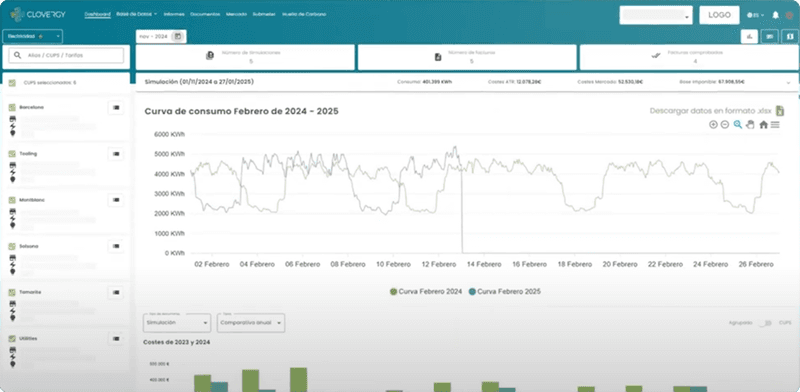Click the chart zoom-out minus icon
Image resolution: width=800 pixels, height=392 pixels.
pos(724,125)
